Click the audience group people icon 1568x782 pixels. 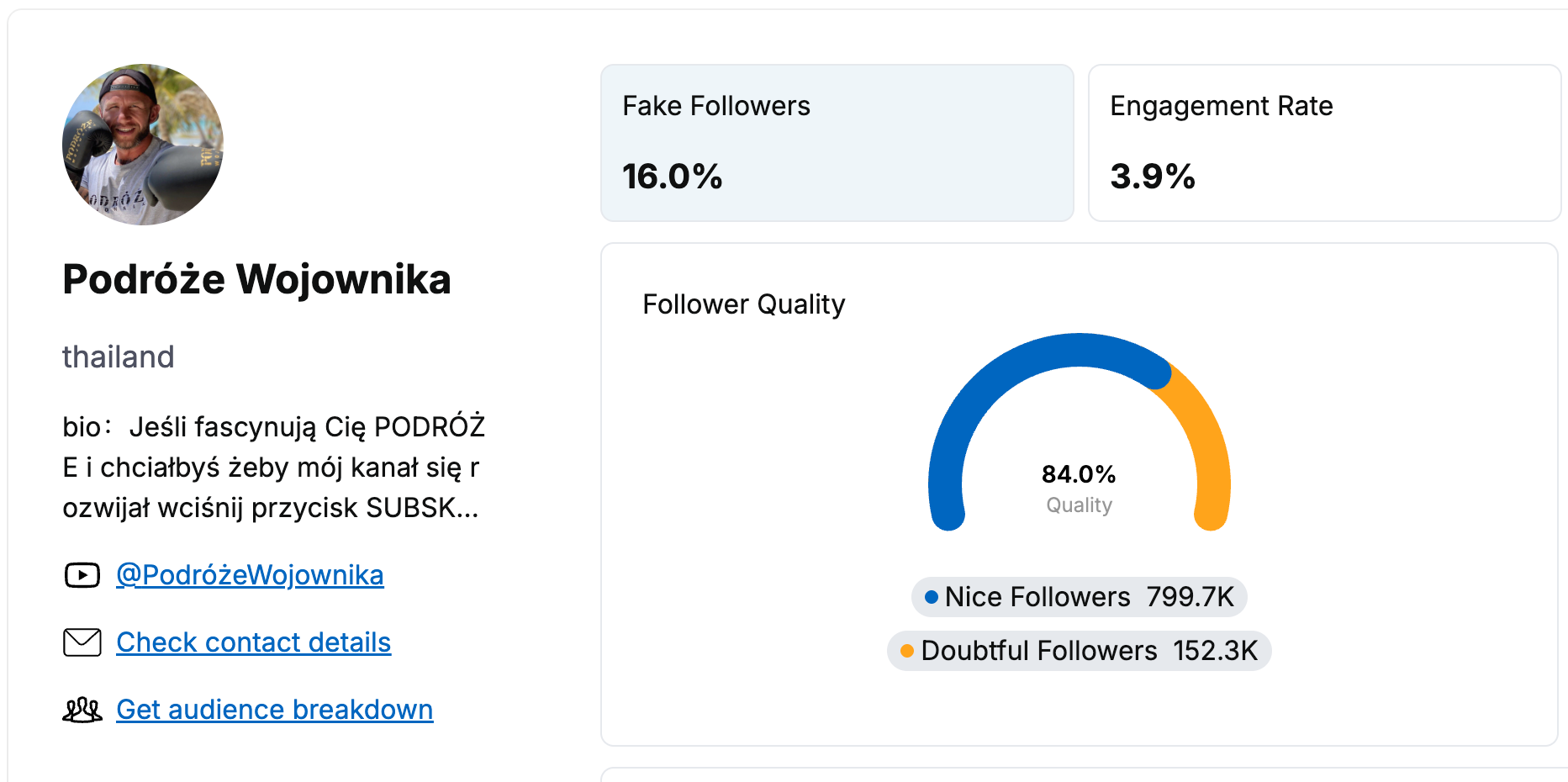(82, 710)
